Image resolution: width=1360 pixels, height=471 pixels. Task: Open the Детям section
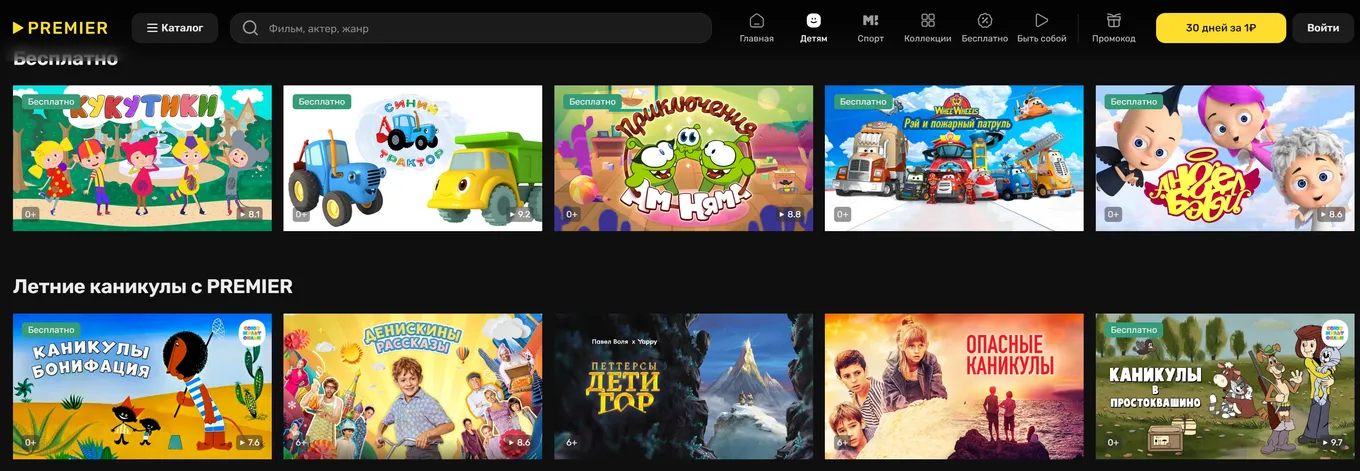click(x=814, y=28)
